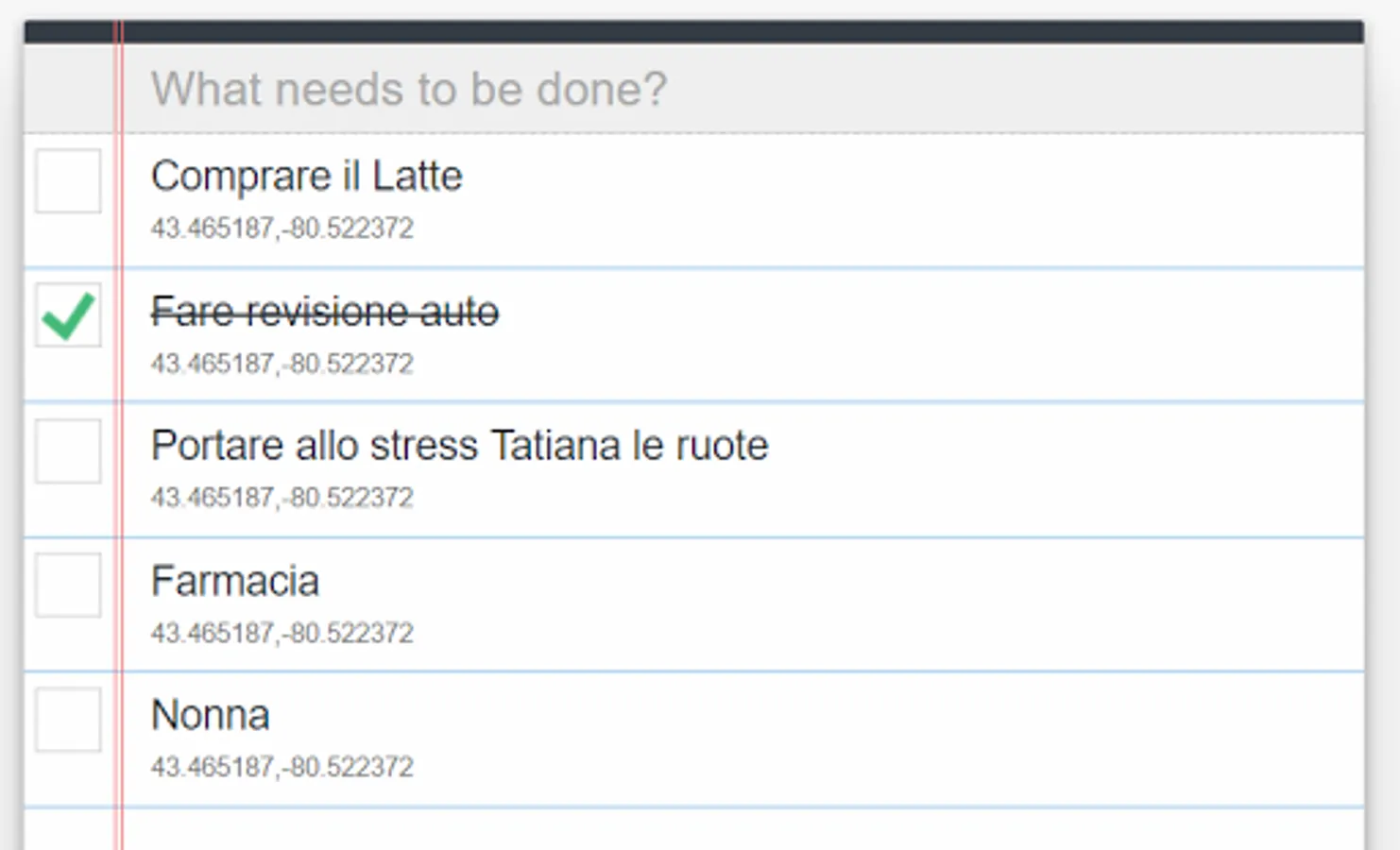Image resolution: width=1400 pixels, height=850 pixels.
Task: Open the coordinates beneath Farmacia
Action: pyautogui.click(x=282, y=633)
